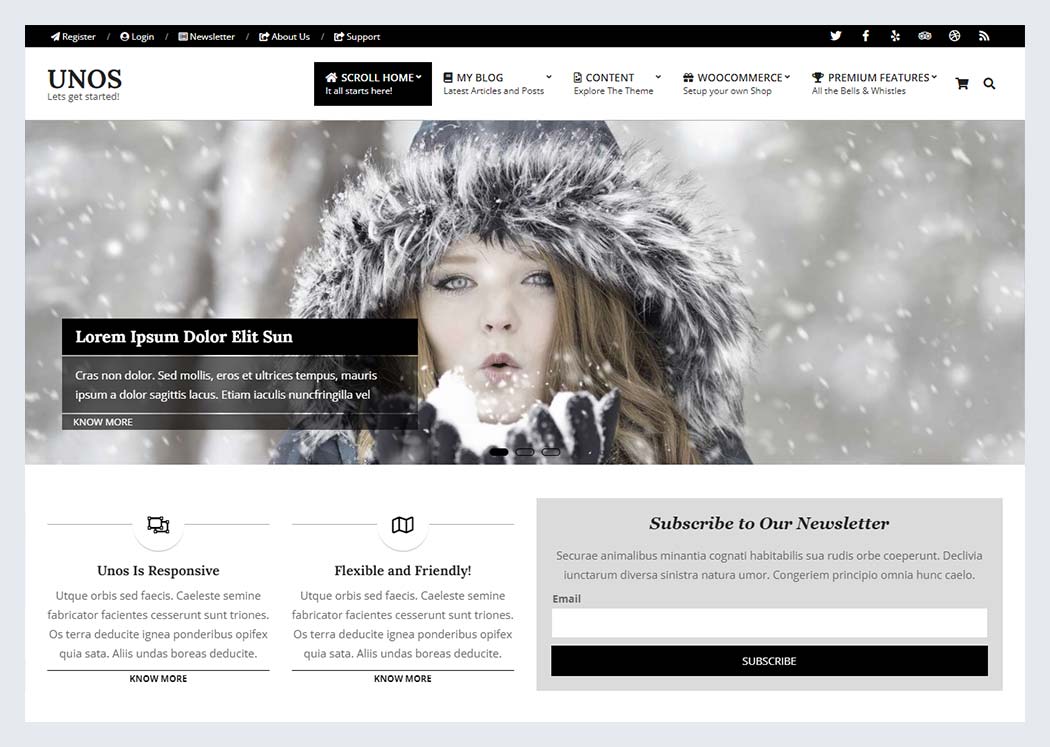Go to the Register link
Image resolution: width=1050 pixels, height=747 pixels.
pos(73,37)
